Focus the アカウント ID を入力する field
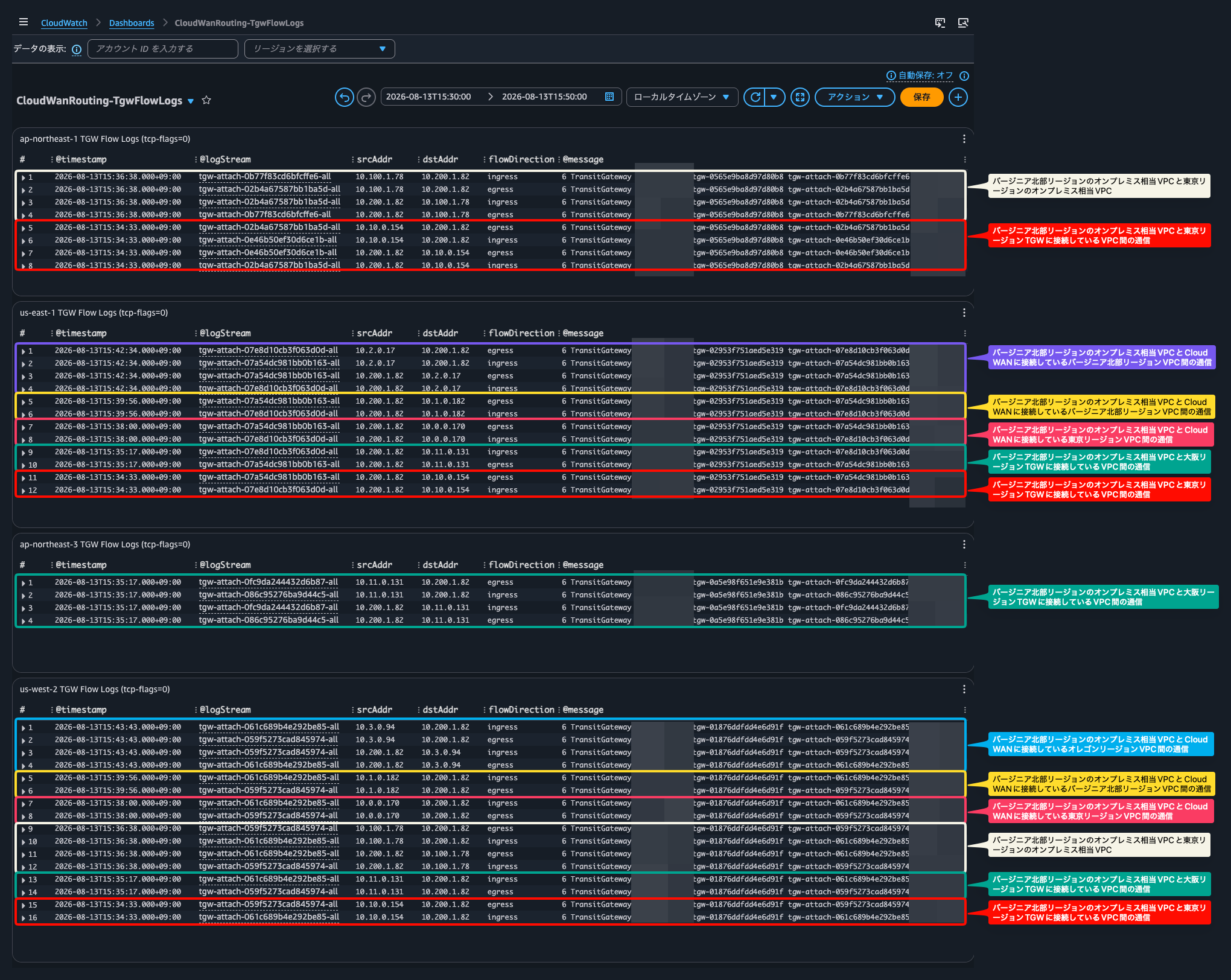 pos(163,49)
